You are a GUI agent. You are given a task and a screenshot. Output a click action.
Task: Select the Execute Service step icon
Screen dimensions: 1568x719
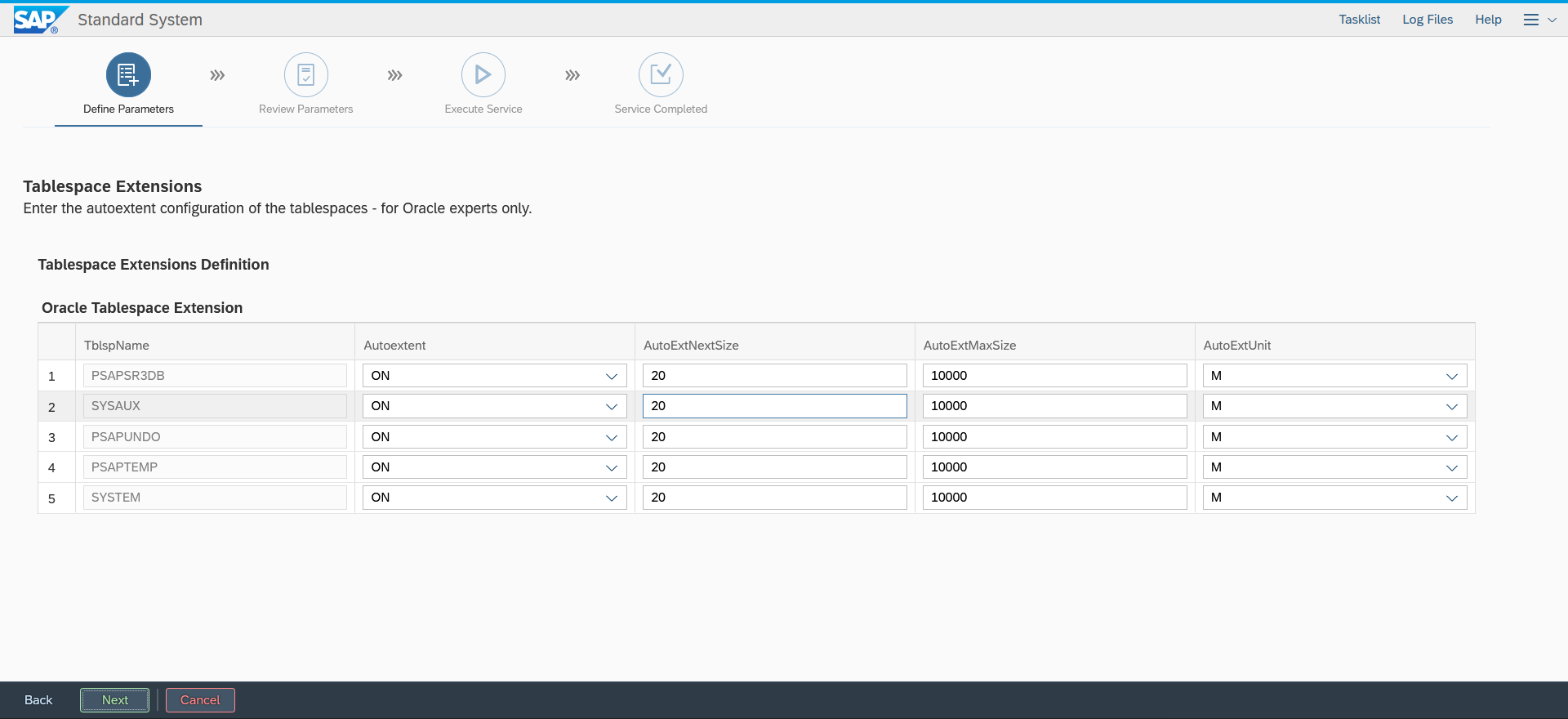[483, 75]
